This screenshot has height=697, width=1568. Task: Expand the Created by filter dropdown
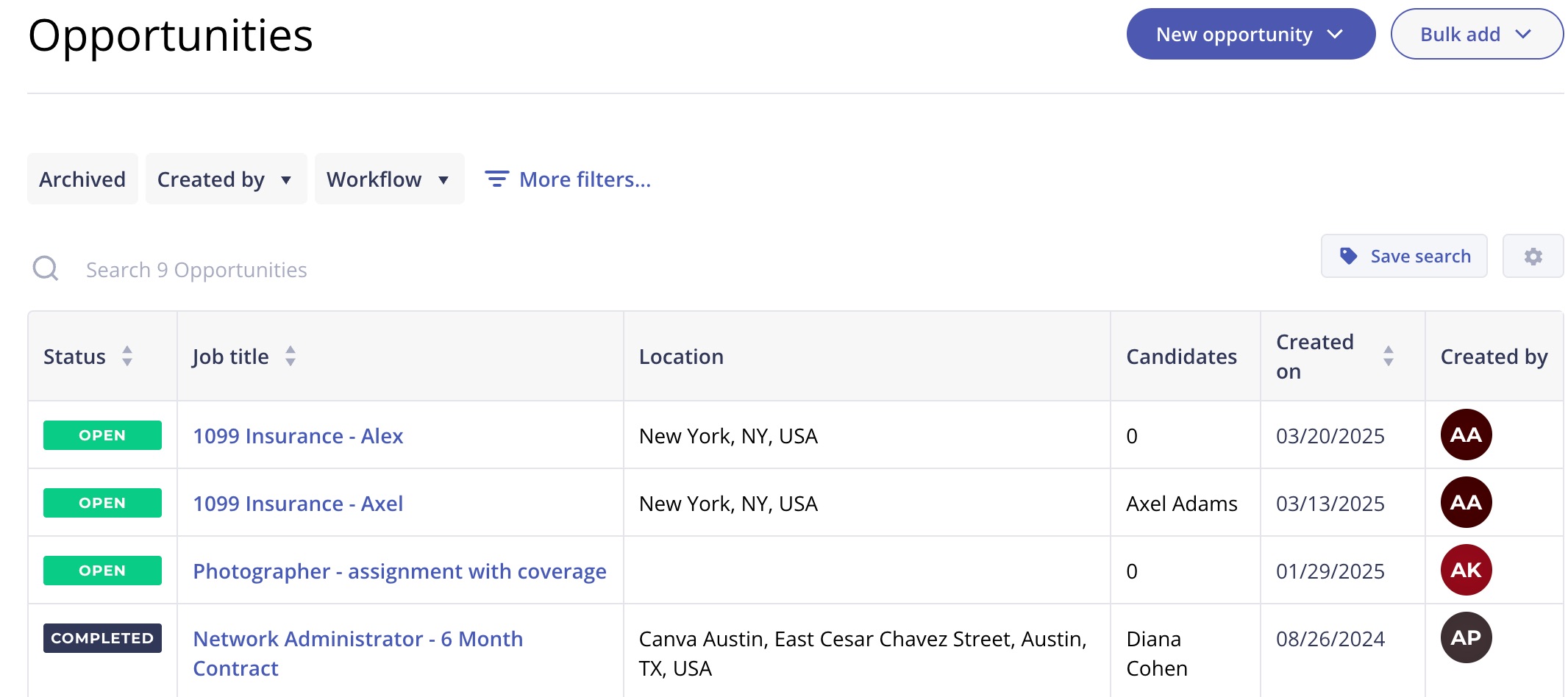225,179
